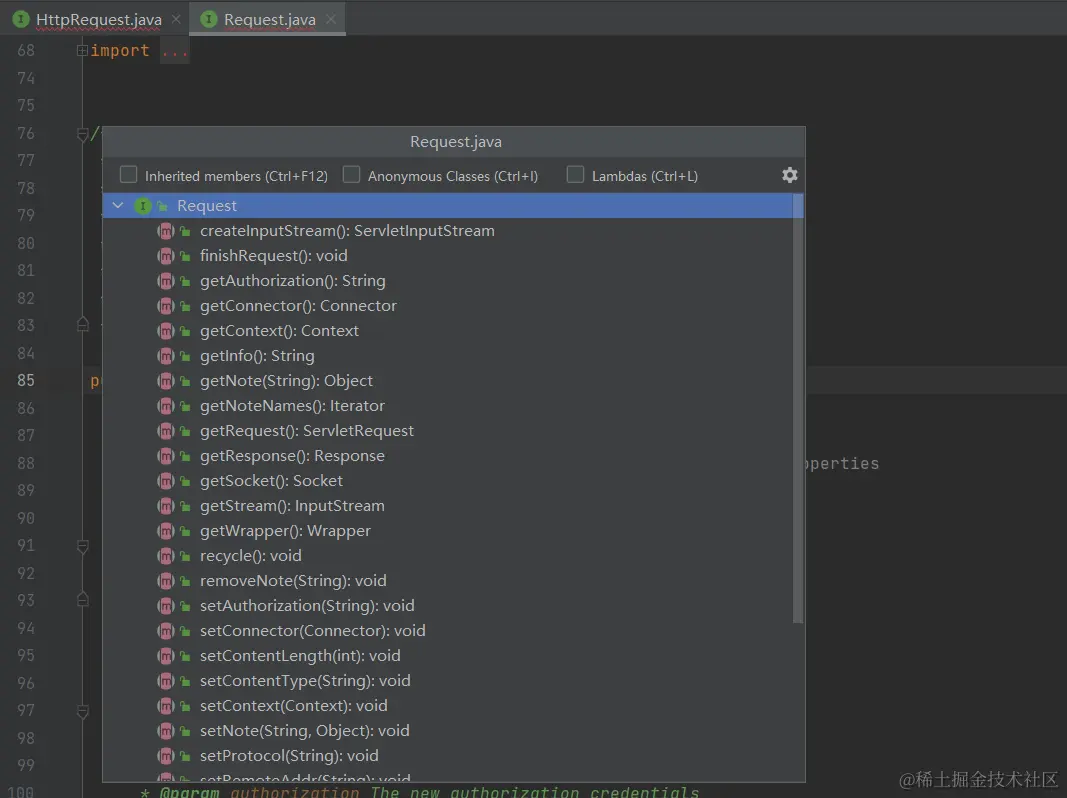The image size is (1067, 798).
Task: Click method icon of getConnector()
Action: (x=166, y=306)
